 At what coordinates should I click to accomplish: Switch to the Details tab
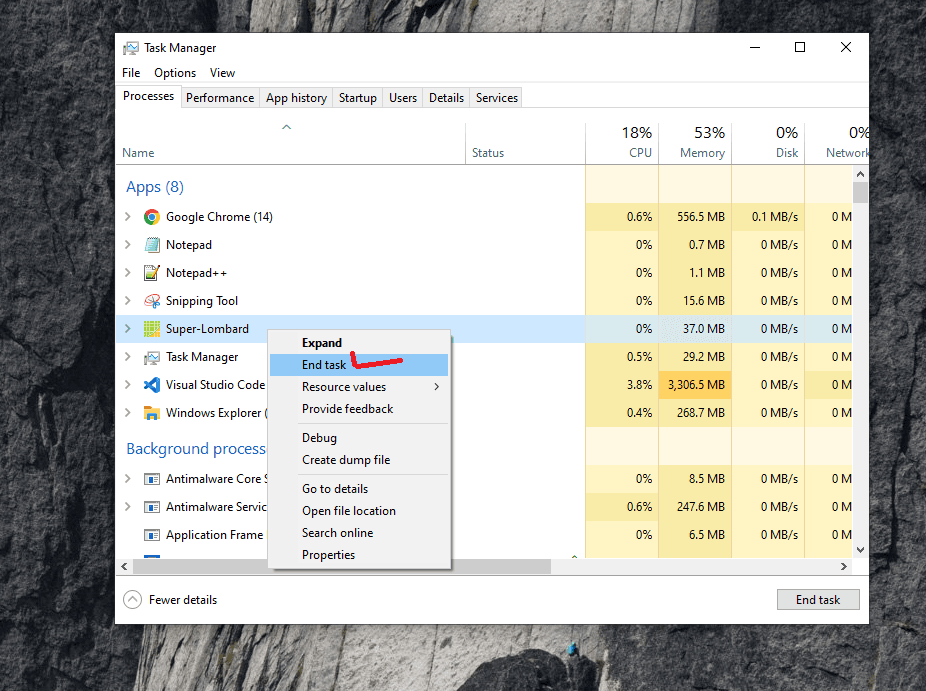click(x=446, y=98)
